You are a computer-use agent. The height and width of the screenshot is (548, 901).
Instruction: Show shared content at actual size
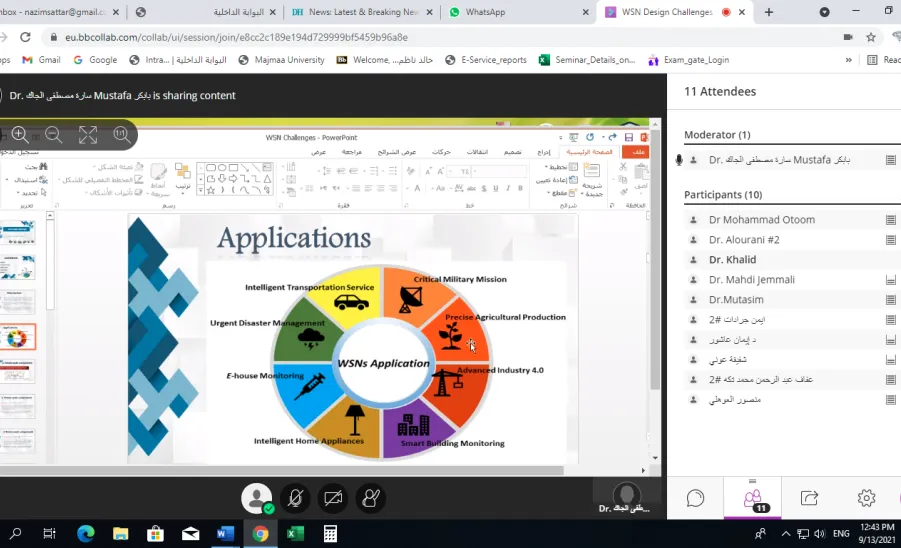pyautogui.click(x=121, y=134)
